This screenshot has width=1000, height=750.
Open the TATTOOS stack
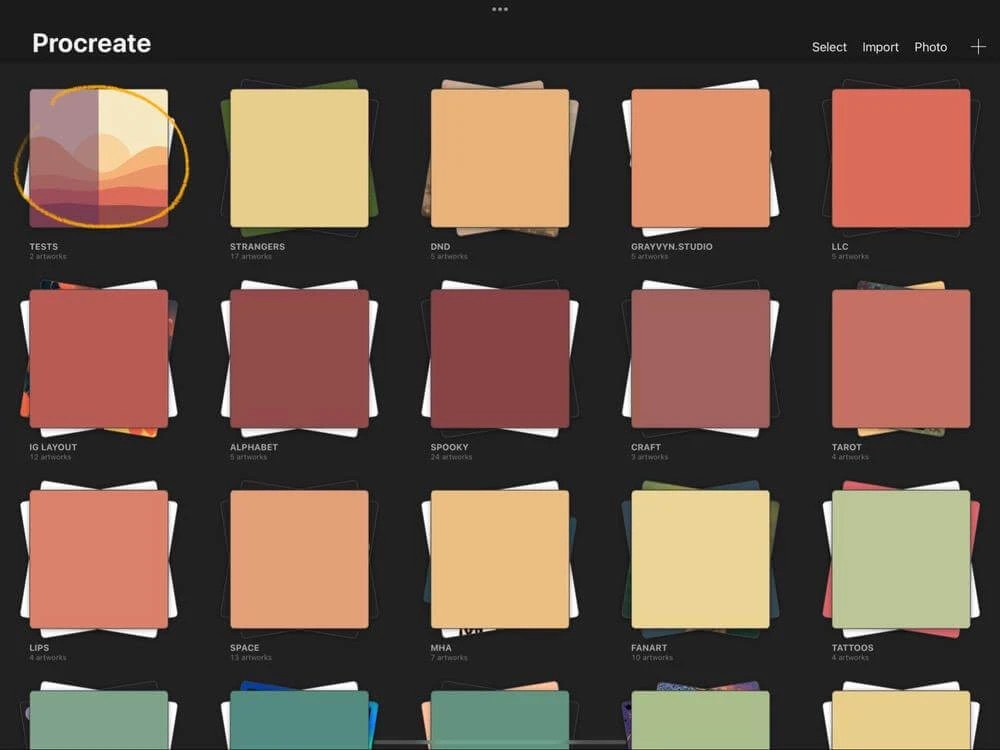point(898,558)
